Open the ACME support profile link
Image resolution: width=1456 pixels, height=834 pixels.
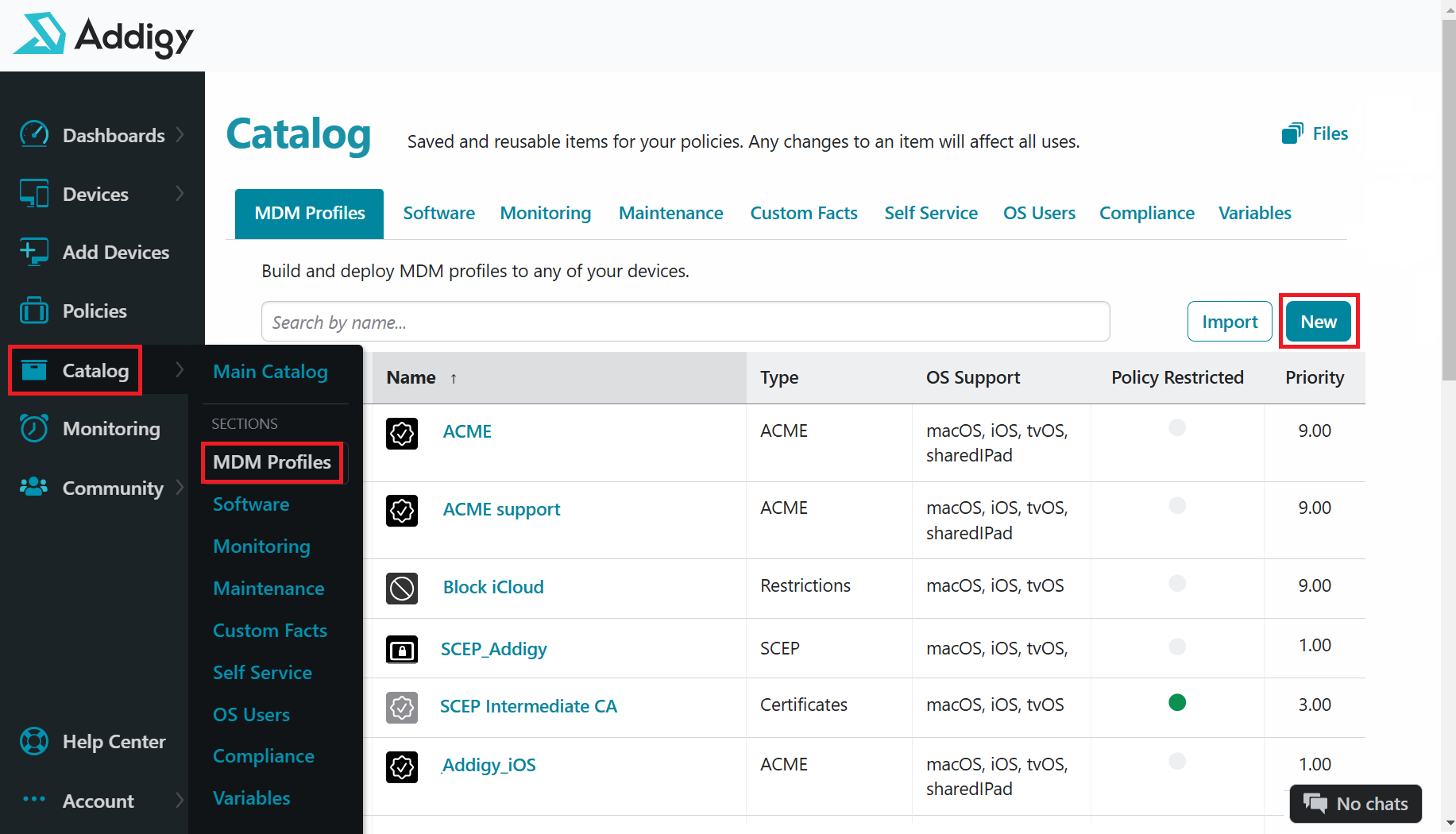pos(501,509)
